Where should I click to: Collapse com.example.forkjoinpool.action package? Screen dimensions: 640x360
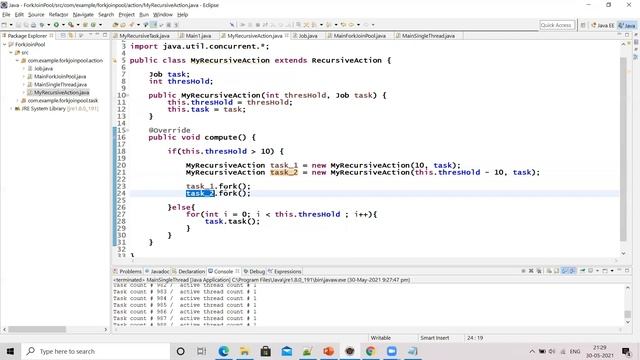click(18, 60)
